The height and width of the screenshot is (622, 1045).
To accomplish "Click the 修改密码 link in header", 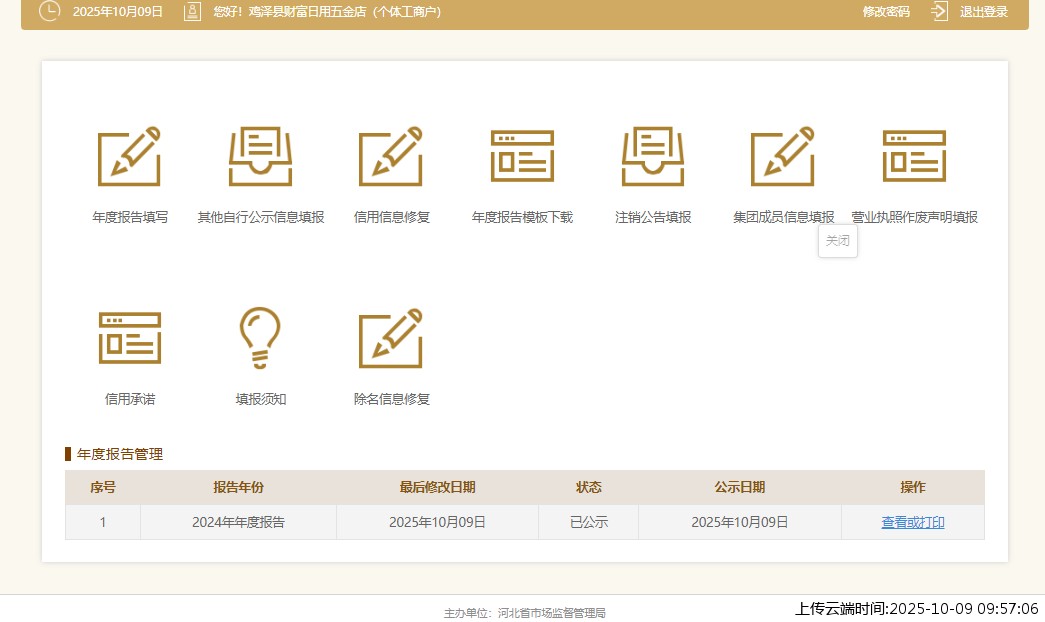I will tap(886, 12).
